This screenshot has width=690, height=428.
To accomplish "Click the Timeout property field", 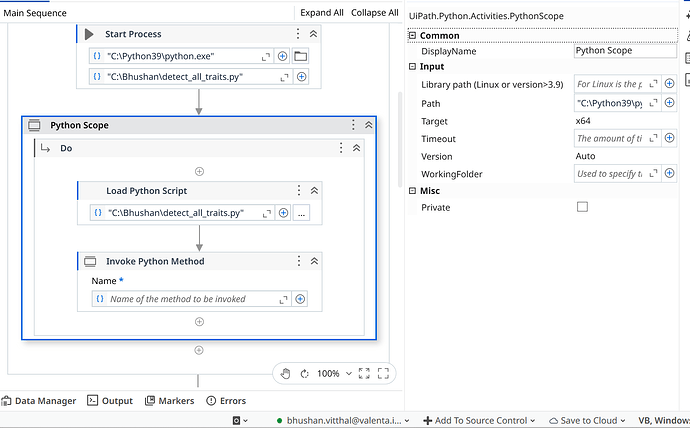I will (x=609, y=139).
